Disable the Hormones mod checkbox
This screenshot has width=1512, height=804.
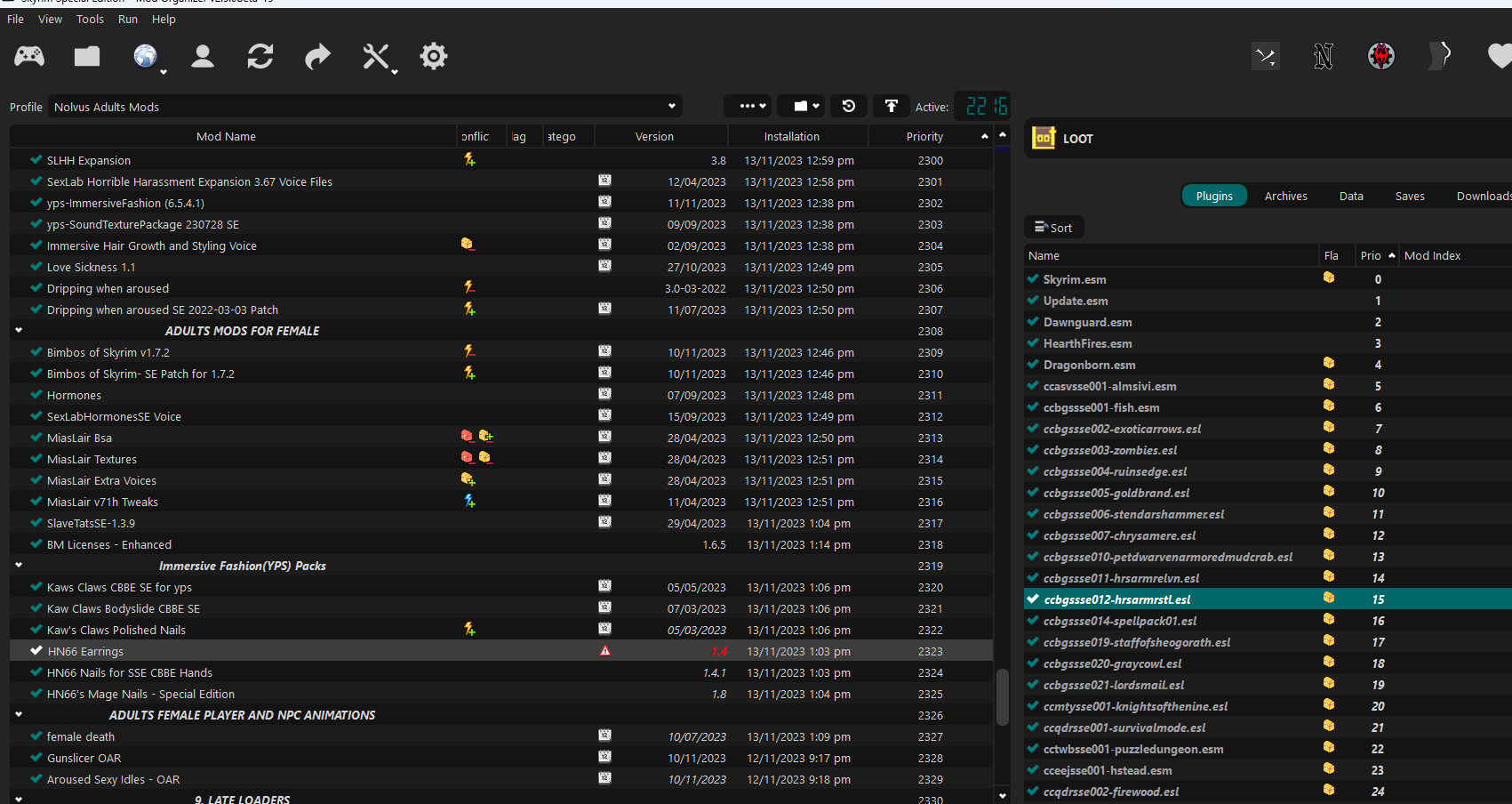(36, 395)
